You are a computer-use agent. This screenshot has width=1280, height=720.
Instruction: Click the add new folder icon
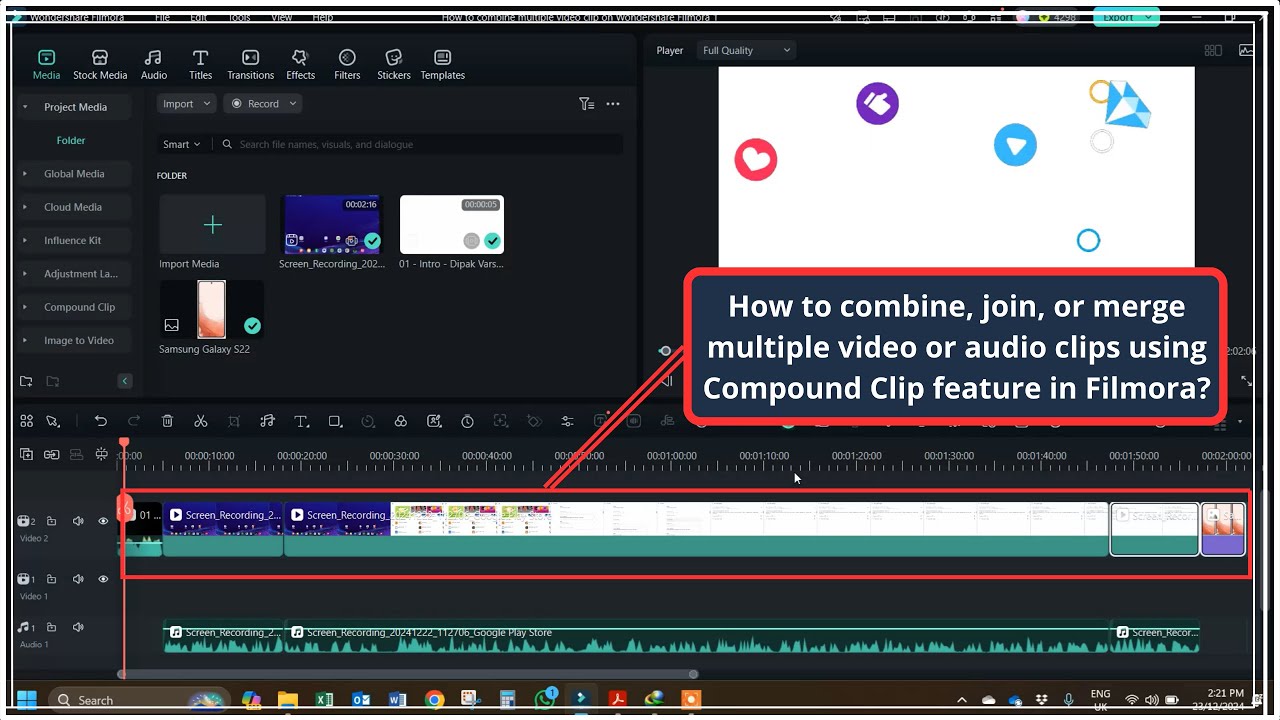pyautogui.click(x=26, y=381)
